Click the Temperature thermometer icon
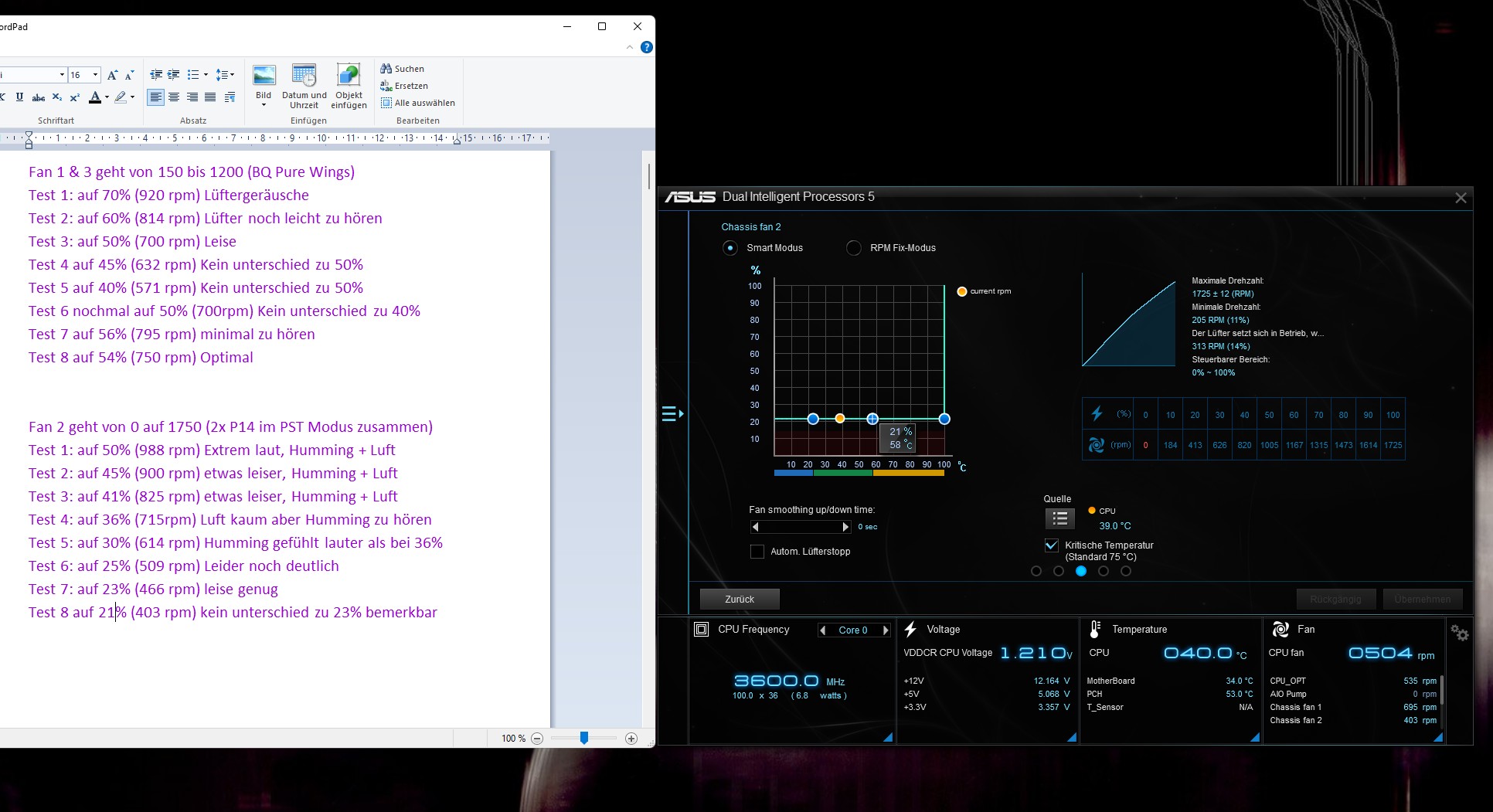The image size is (1493, 812). point(1094,630)
